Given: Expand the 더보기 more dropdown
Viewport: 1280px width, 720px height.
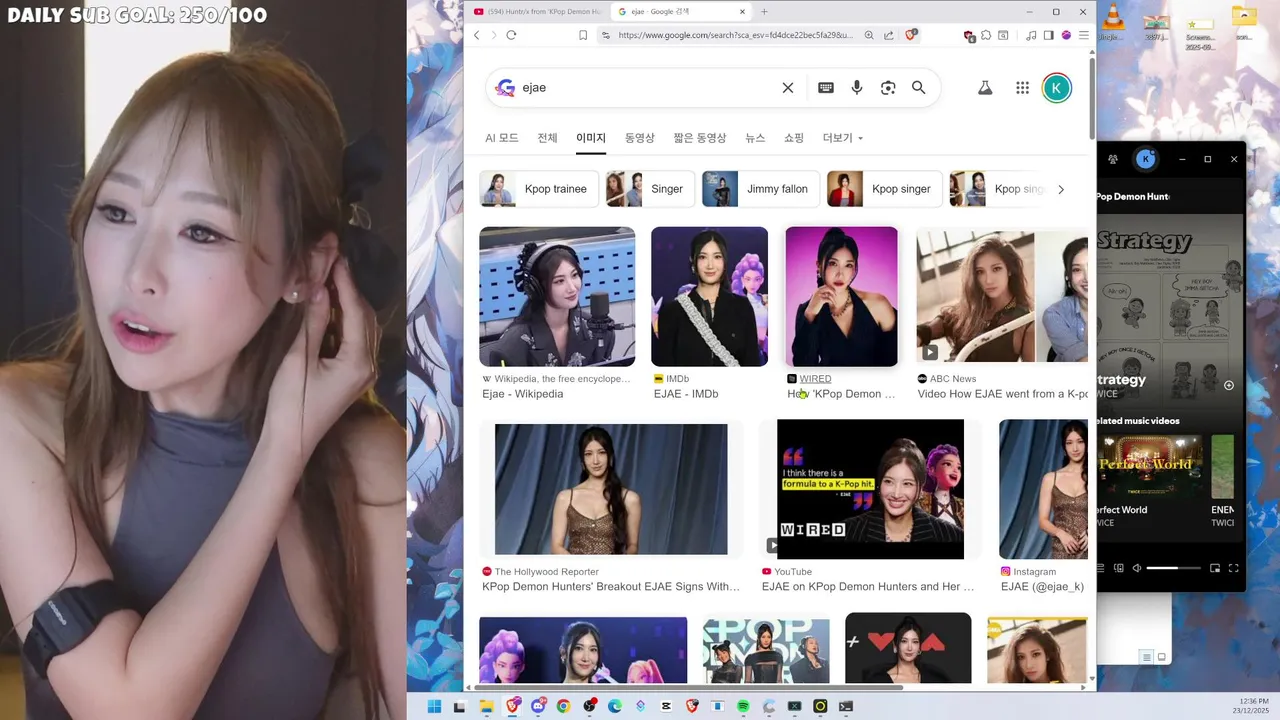Looking at the screenshot, I should coord(842,138).
